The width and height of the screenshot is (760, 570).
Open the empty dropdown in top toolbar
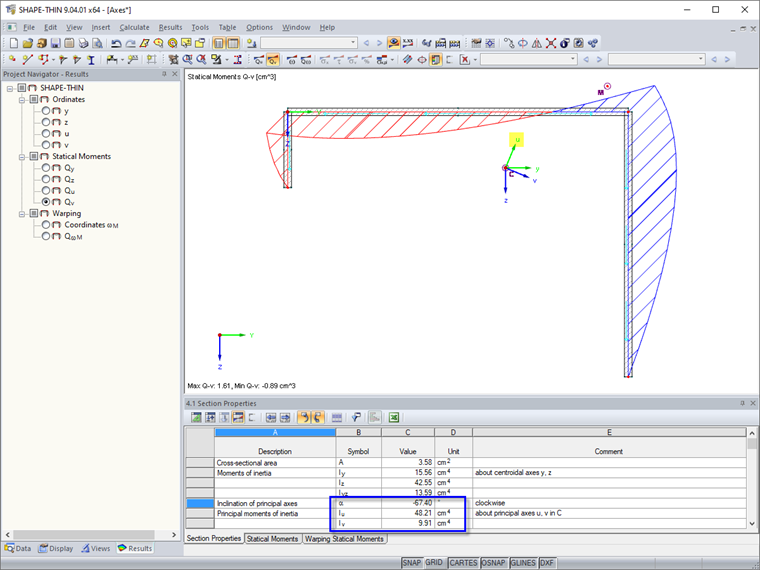point(308,43)
